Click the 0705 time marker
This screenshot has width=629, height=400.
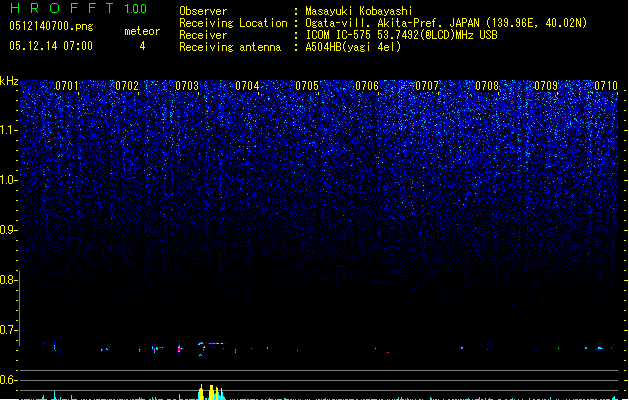click(x=307, y=86)
